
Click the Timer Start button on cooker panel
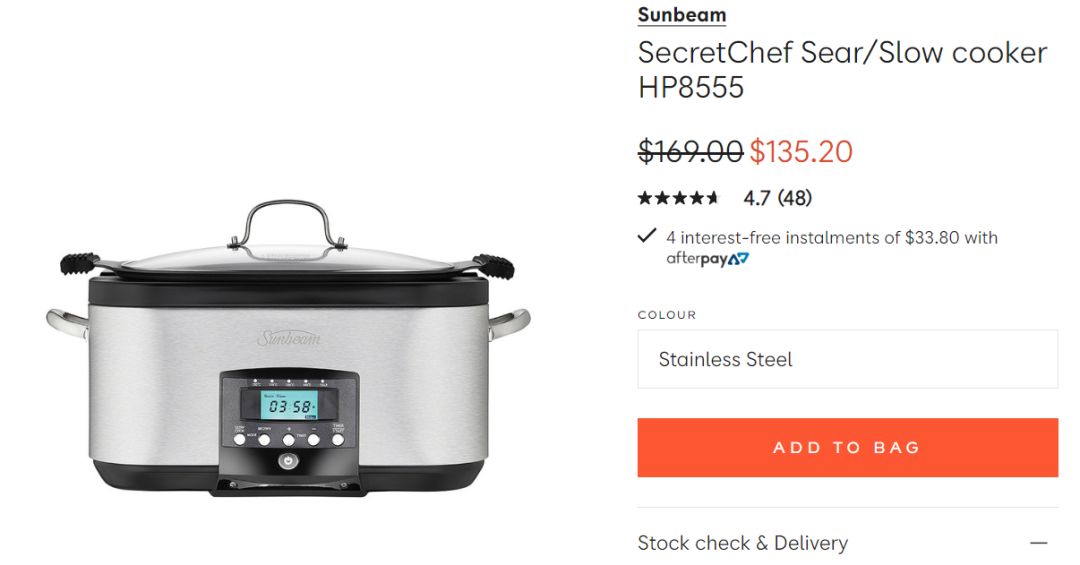(x=338, y=439)
